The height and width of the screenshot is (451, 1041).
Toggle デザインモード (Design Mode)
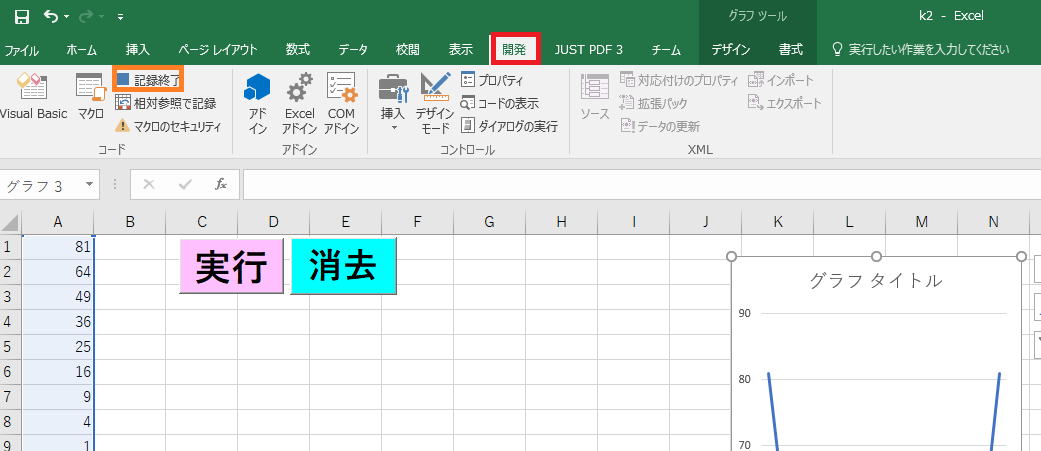pyautogui.click(x=435, y=103)
